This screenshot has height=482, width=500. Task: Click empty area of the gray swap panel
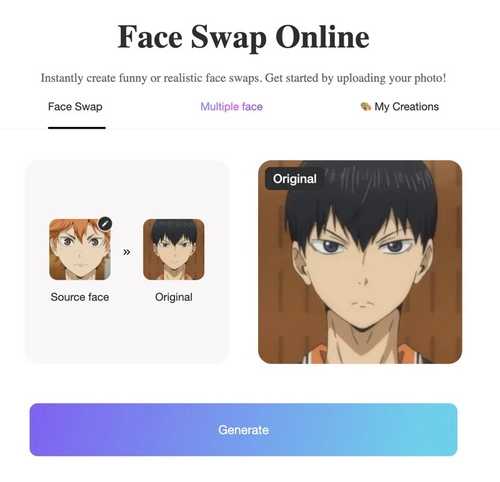127,333
